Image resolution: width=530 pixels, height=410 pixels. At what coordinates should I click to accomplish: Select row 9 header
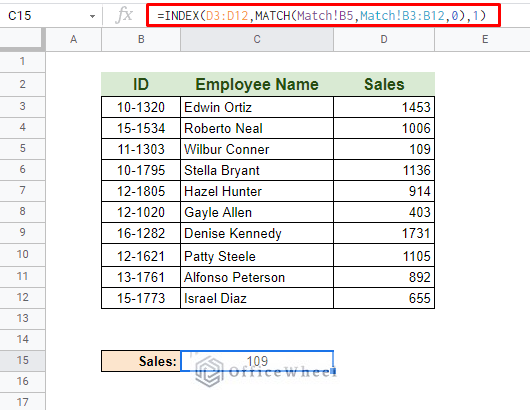pos(22,232)
